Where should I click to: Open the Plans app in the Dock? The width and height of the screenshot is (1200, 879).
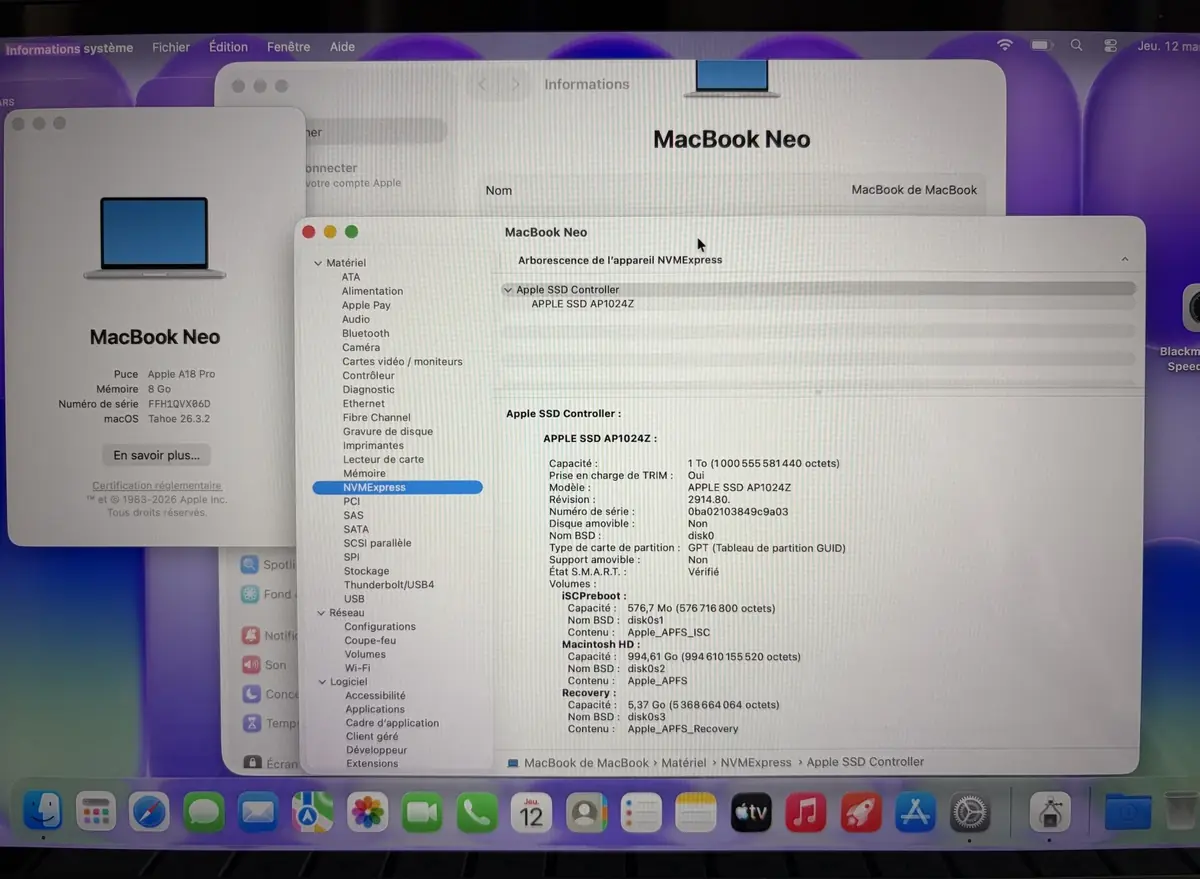tap(313, 812)
